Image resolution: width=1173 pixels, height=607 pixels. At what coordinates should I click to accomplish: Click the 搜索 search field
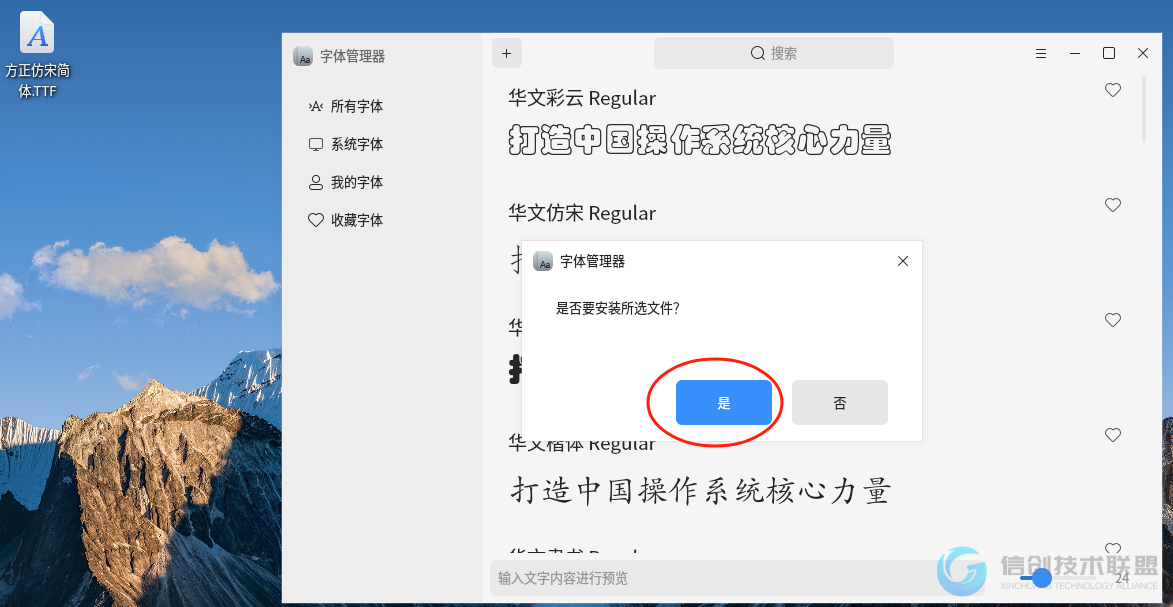[774, 53]
